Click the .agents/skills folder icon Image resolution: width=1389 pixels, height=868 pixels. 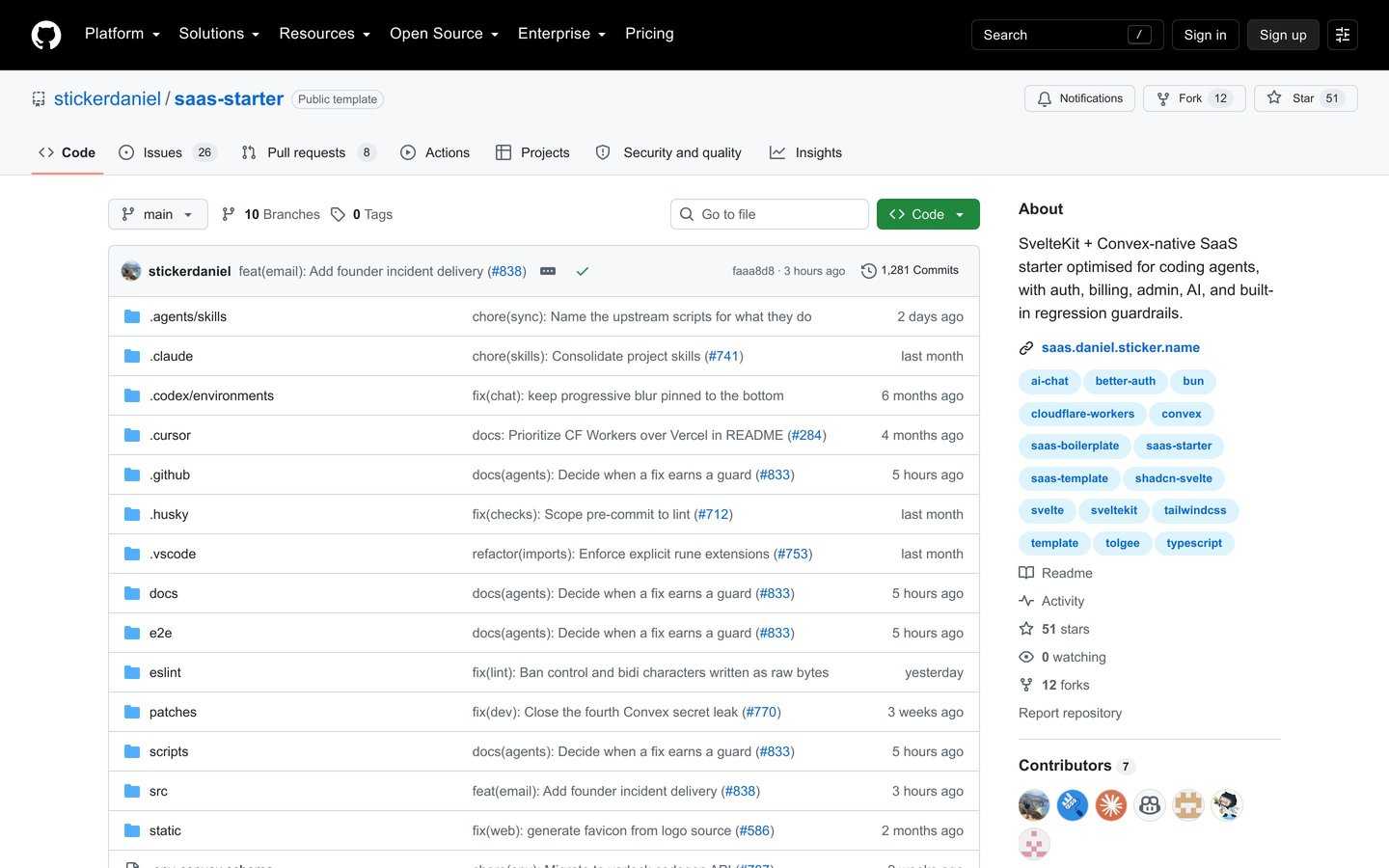click(132, 316)
